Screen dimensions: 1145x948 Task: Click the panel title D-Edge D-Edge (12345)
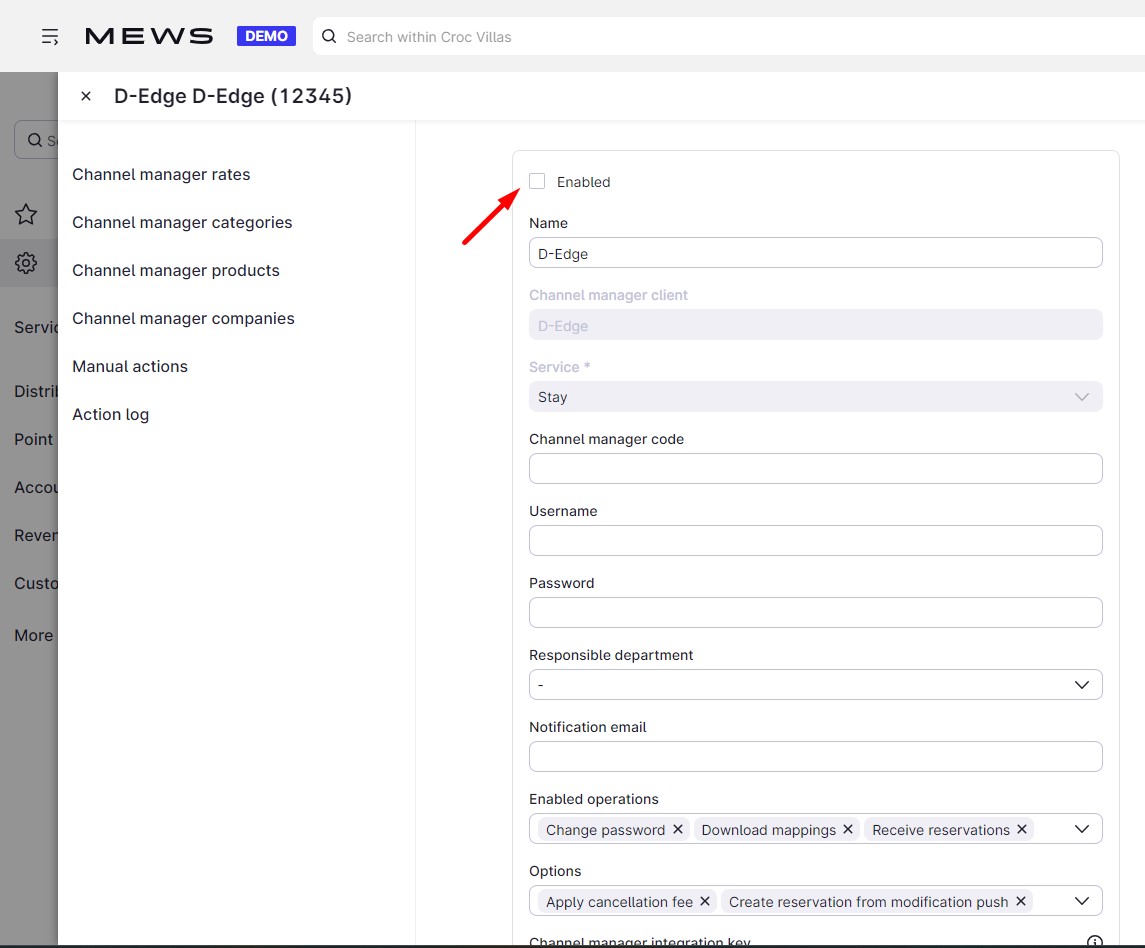tap(233, 96)
